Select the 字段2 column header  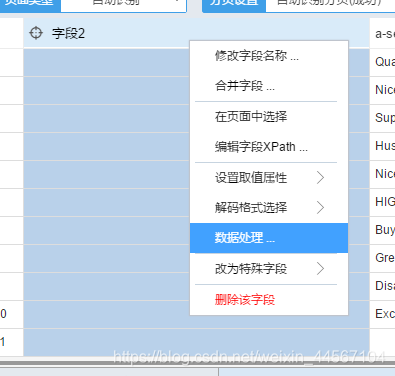(196, 33)
